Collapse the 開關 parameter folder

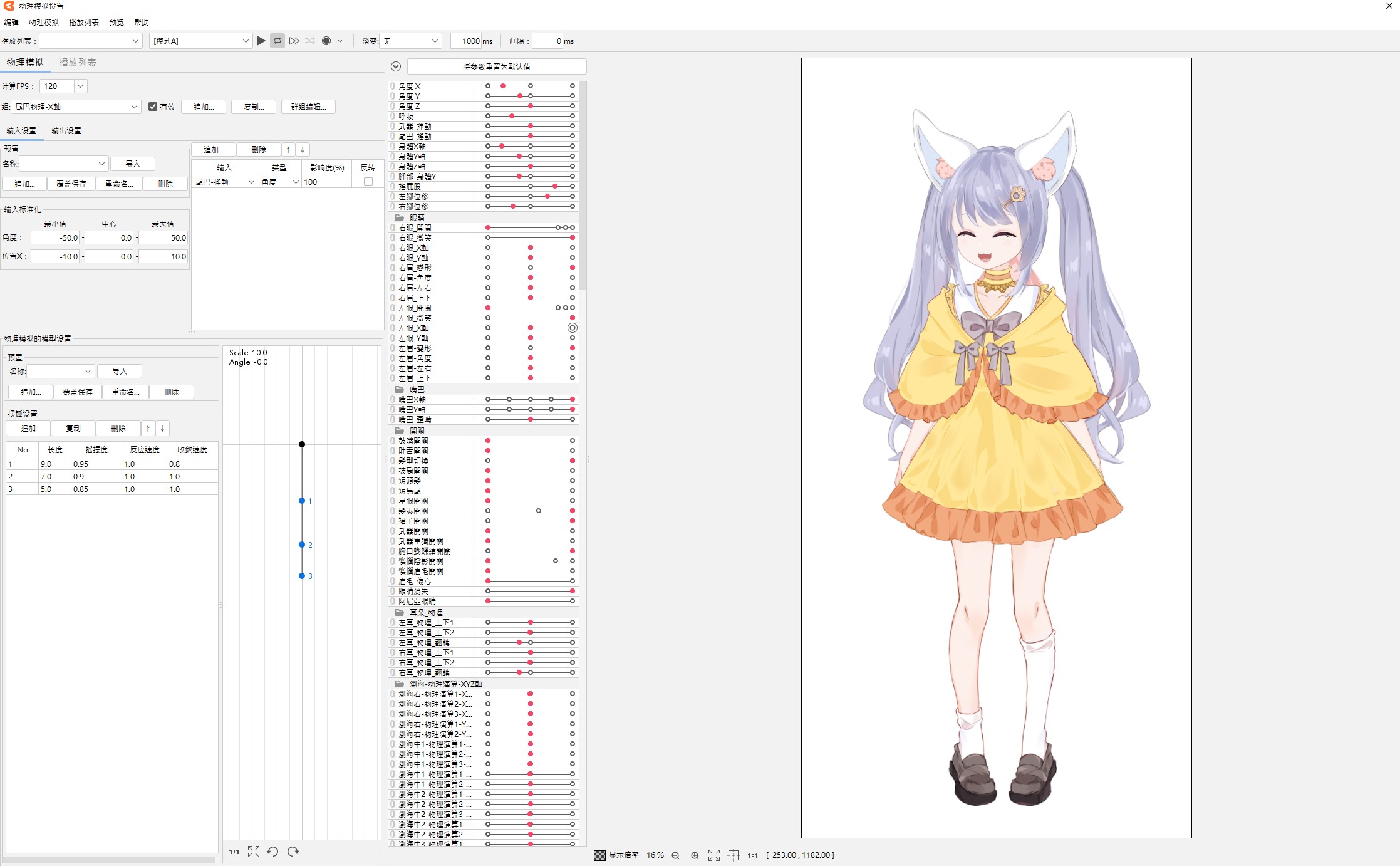tap(399, 430)
